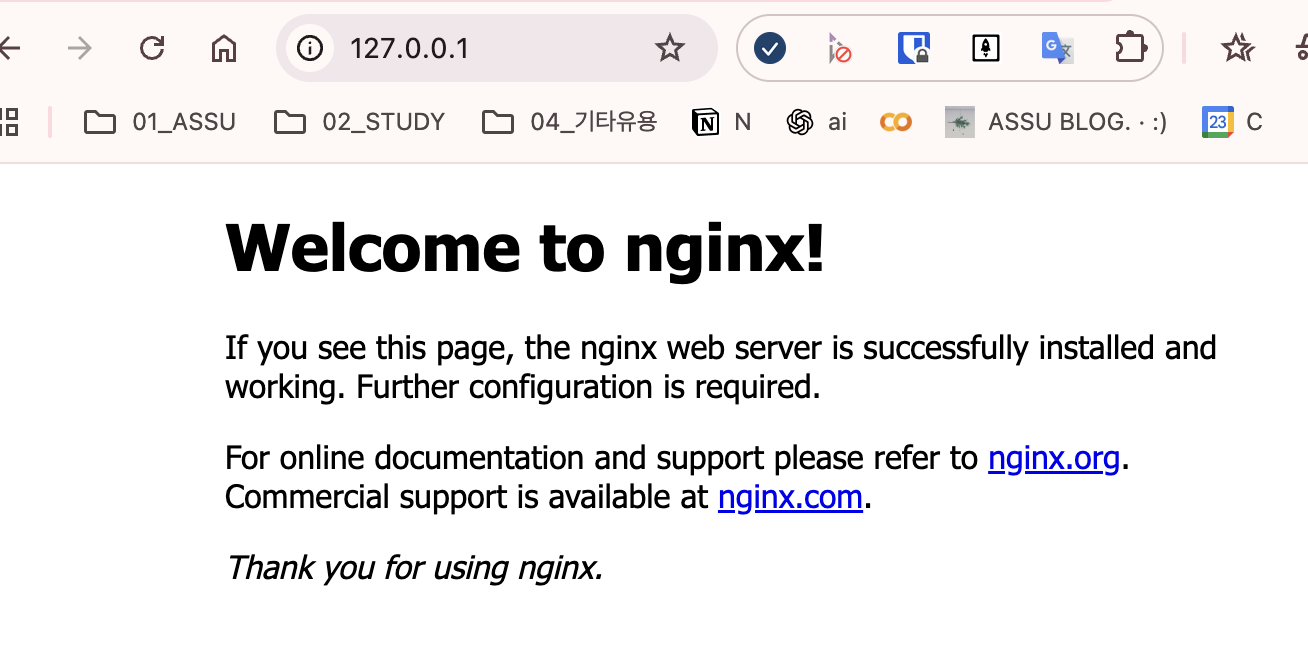1308x670 pixels.
Task: Open the ChatGPT ai bookmark
Action: [x=816, y=121]
